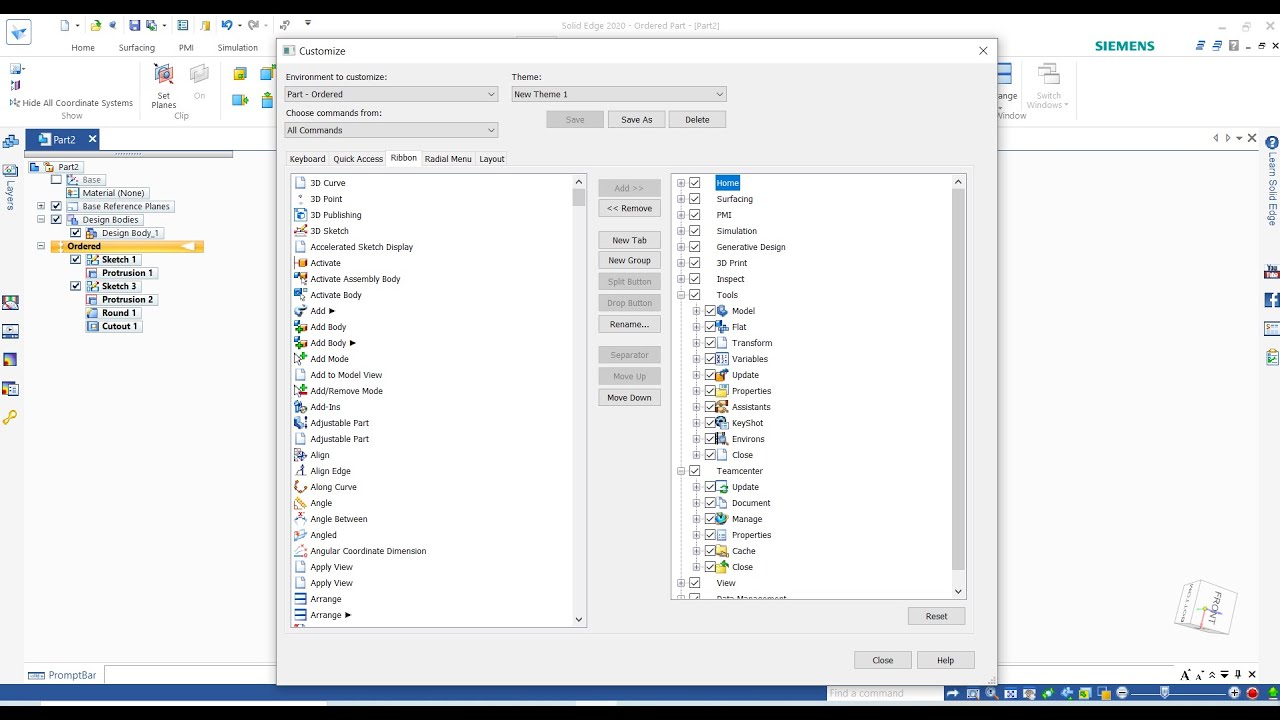Click the Model group icon under Tools
Image resolution: width=1280 pixels, height=720 pixels.
click(x=722, y=311)
